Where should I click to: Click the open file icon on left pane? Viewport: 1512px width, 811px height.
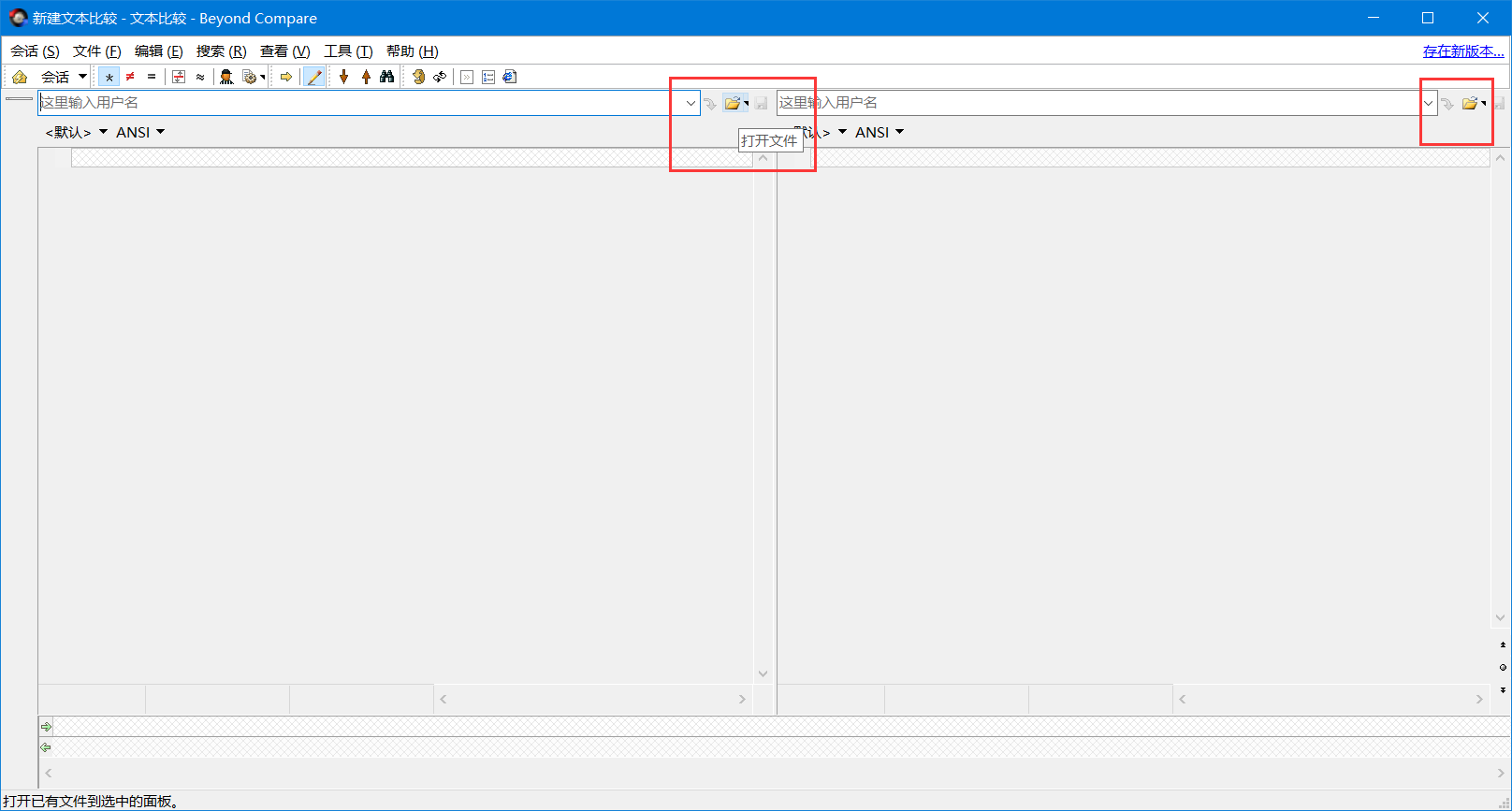pos(732,103)
